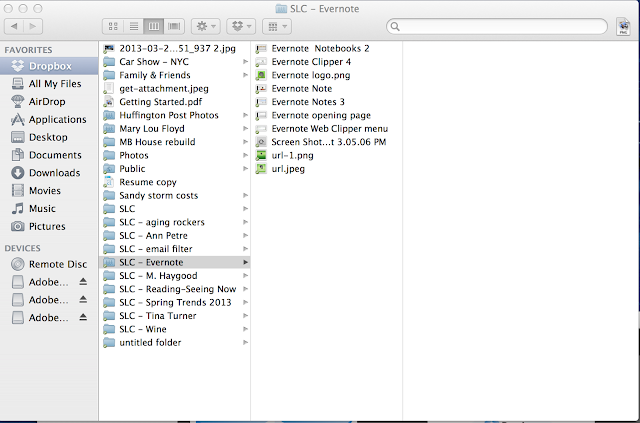Switch to Cover Flow view
The image size is (640, 423).
coord(174,27)
